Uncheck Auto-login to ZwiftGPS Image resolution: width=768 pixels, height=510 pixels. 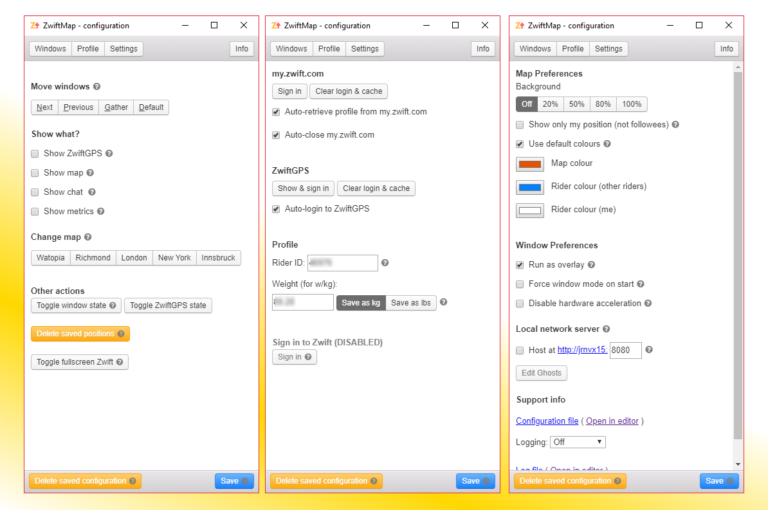point(276,209)
